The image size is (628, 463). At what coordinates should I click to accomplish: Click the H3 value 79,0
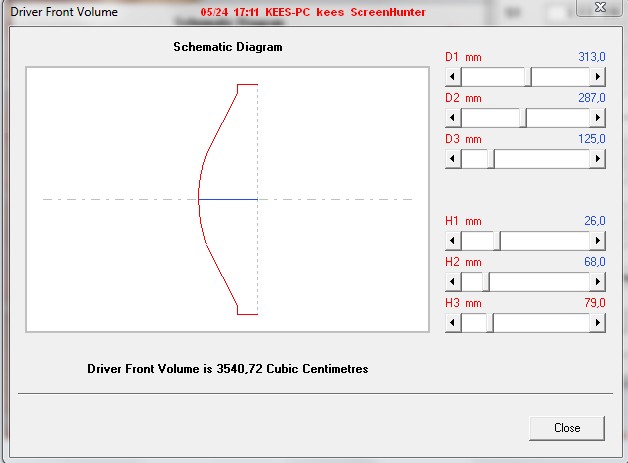594,303
